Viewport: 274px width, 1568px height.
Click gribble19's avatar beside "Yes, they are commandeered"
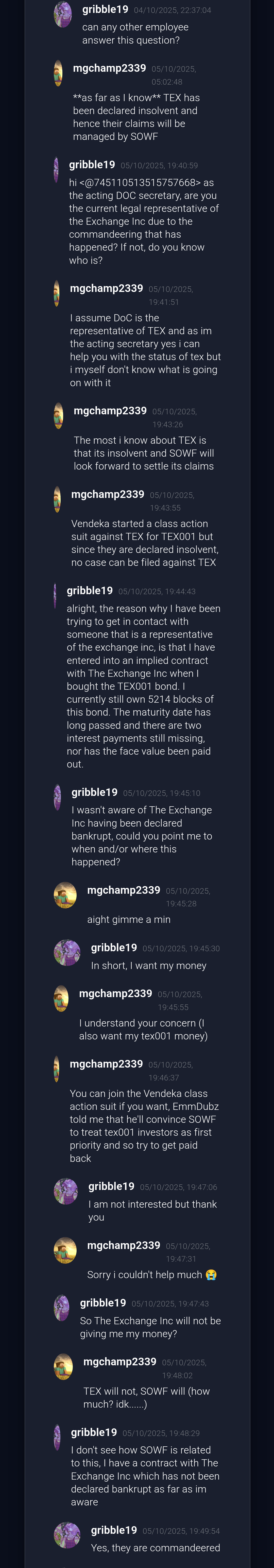[67, 1535]
